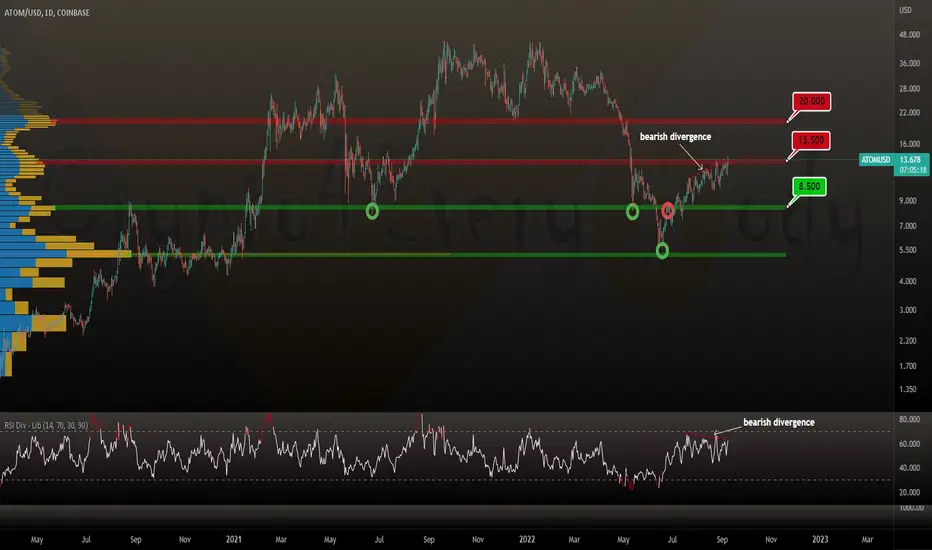The image size is (932, 550).
Task: Click the 20.000 RSI scale label
Action: (909, 492)
